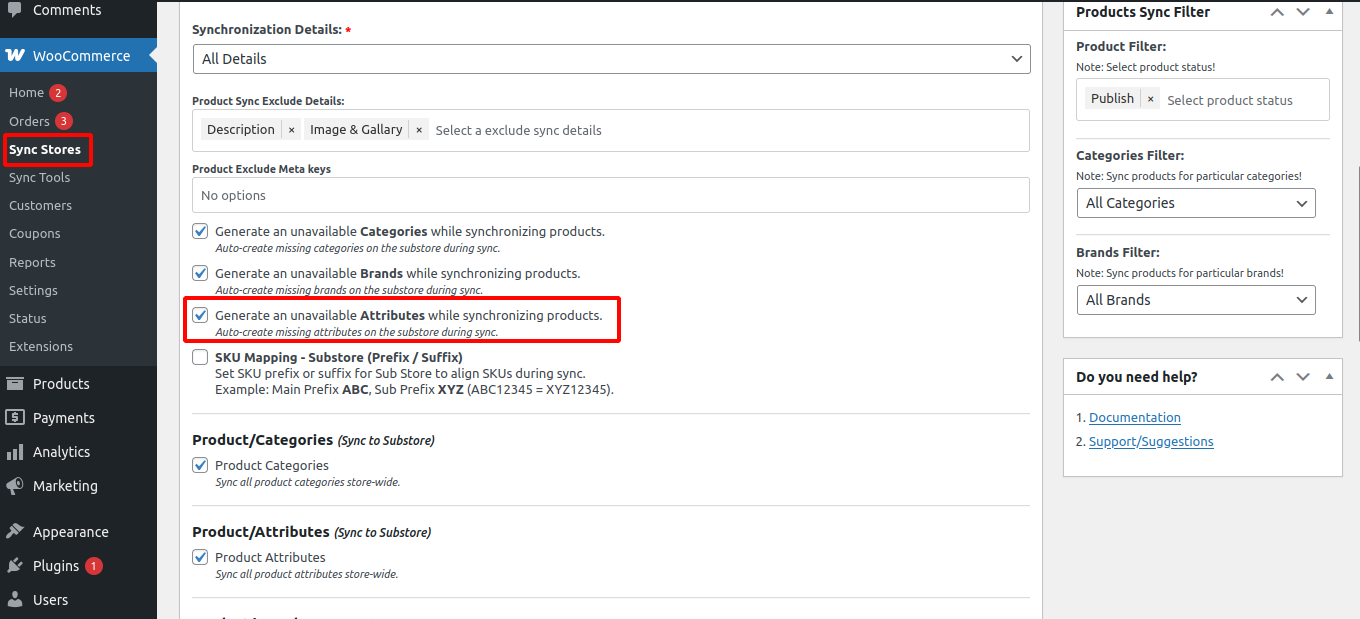Open the Synchronization Details dropdown
This screenshot has height=619, width=1360.
[610, 59]
